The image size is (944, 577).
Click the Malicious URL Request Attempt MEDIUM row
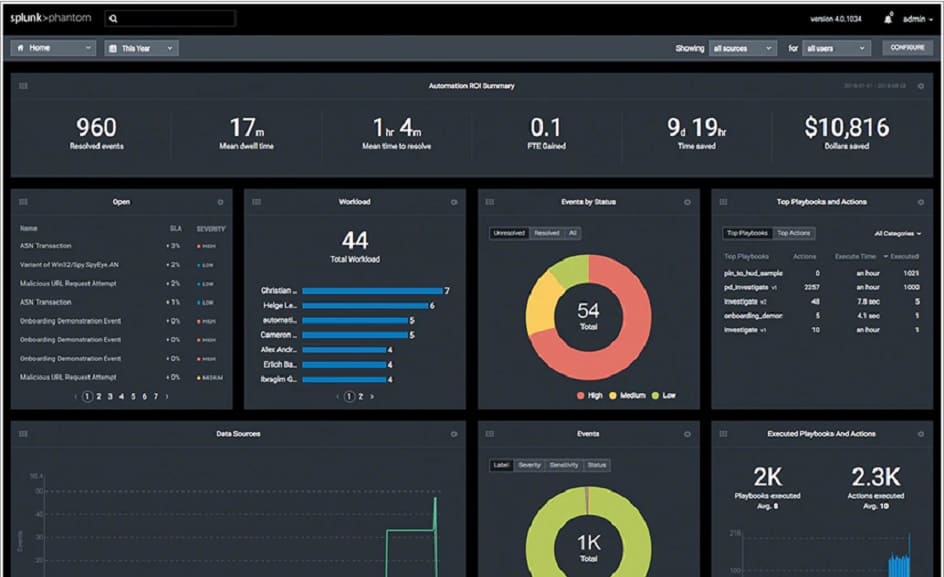pyautogui.click(x=121, y=377)
